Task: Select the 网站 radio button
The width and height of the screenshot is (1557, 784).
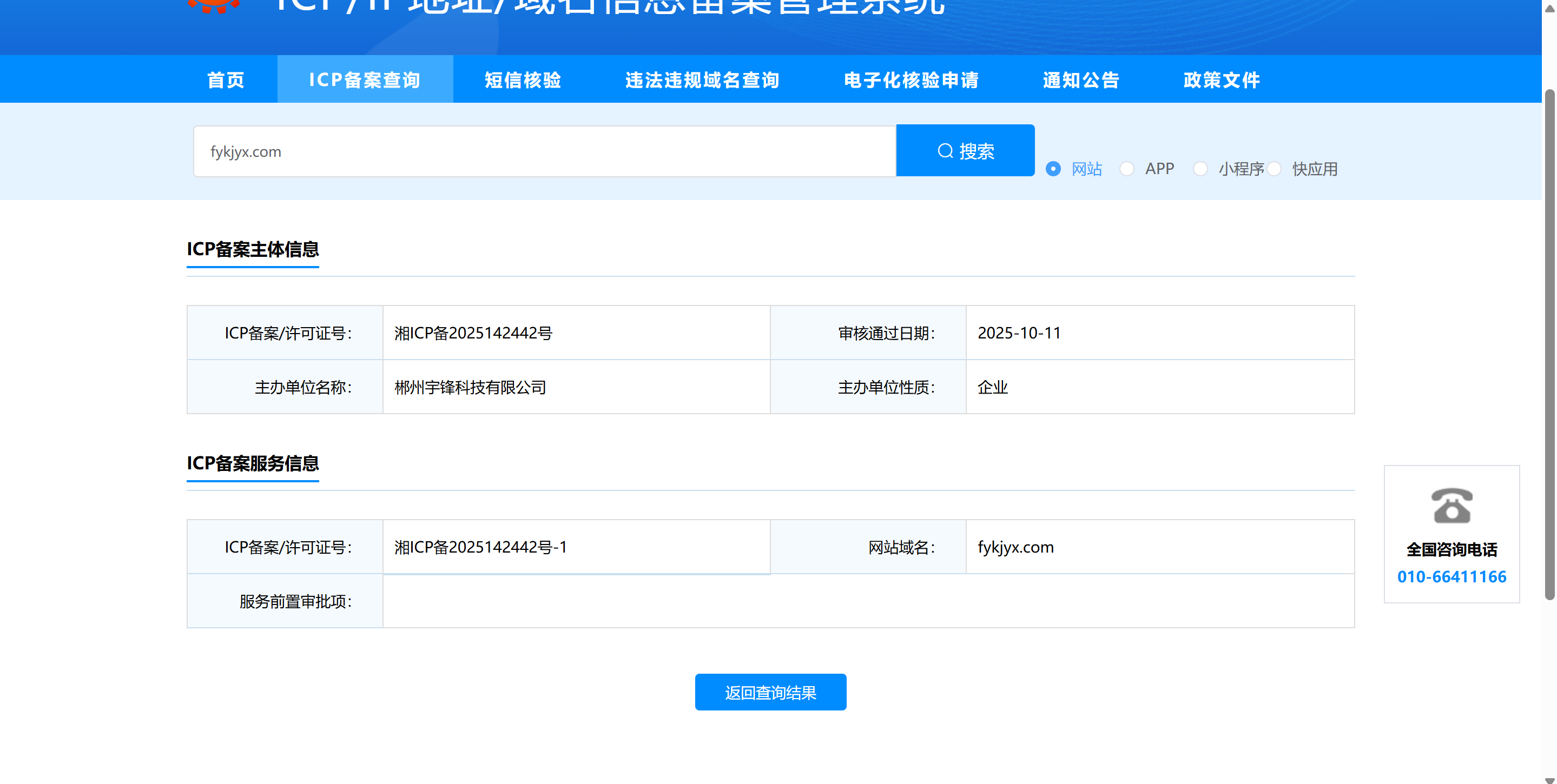Action: (1053, 169)
